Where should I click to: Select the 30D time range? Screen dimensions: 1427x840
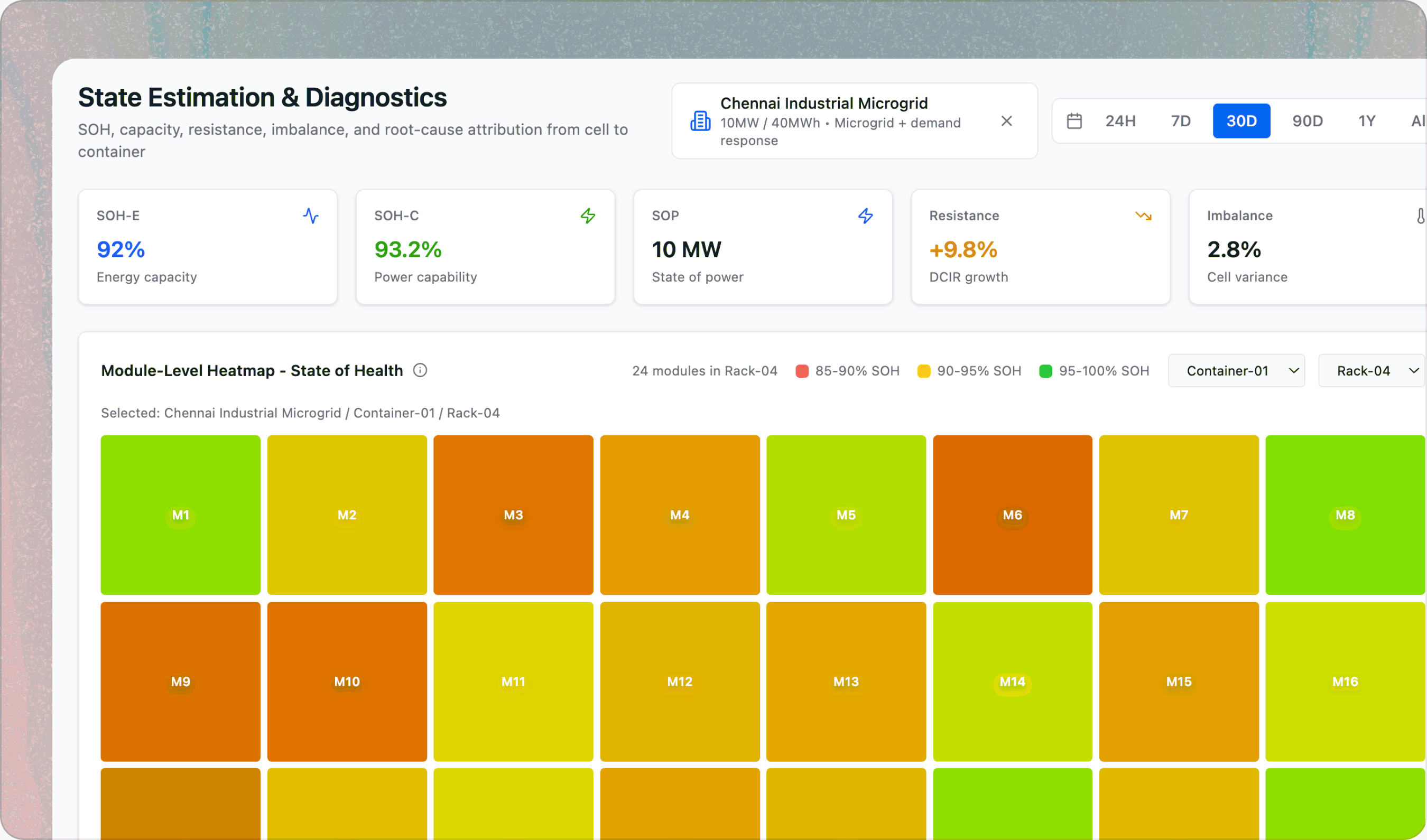[x=1241, y=120]
